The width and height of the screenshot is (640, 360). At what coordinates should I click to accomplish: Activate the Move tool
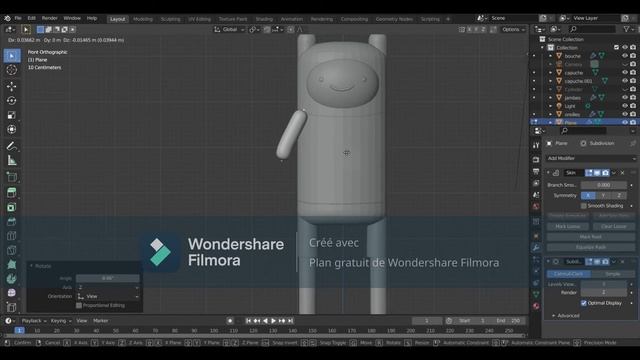11,86
